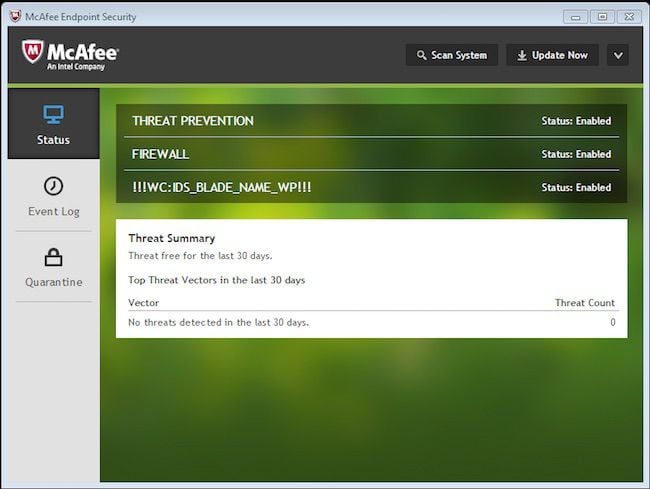Open the Event Log clock icon
The width and height of the screenshot is (650, 489).
53,186
